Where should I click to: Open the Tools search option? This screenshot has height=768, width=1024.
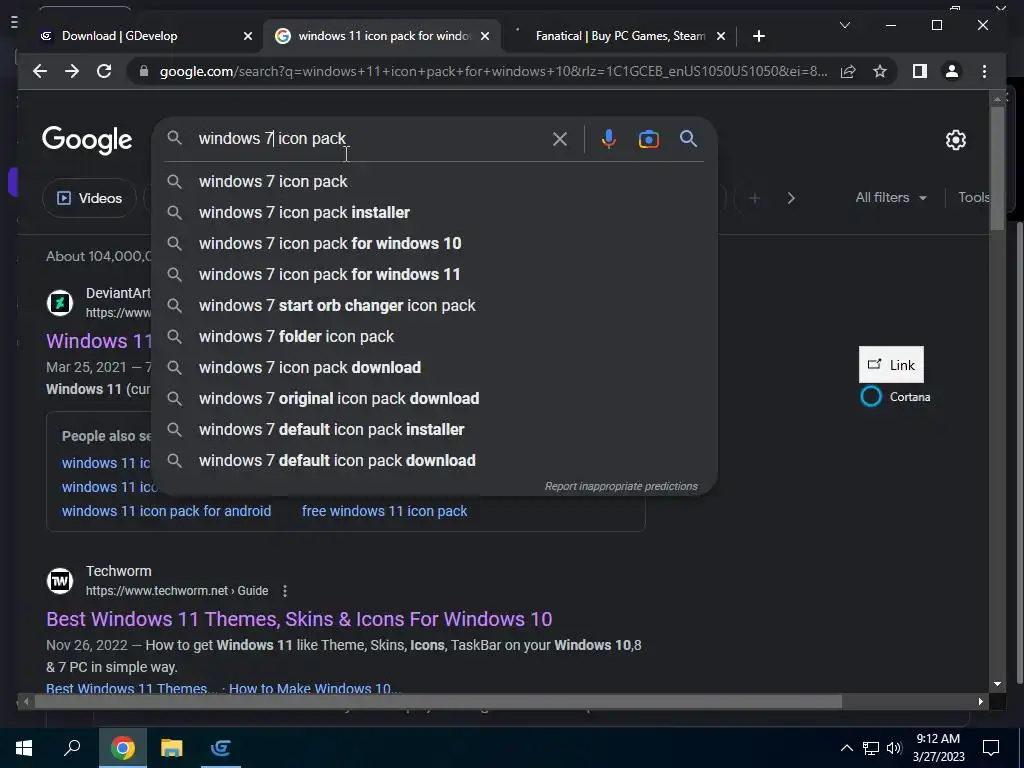tap(974, 198)
